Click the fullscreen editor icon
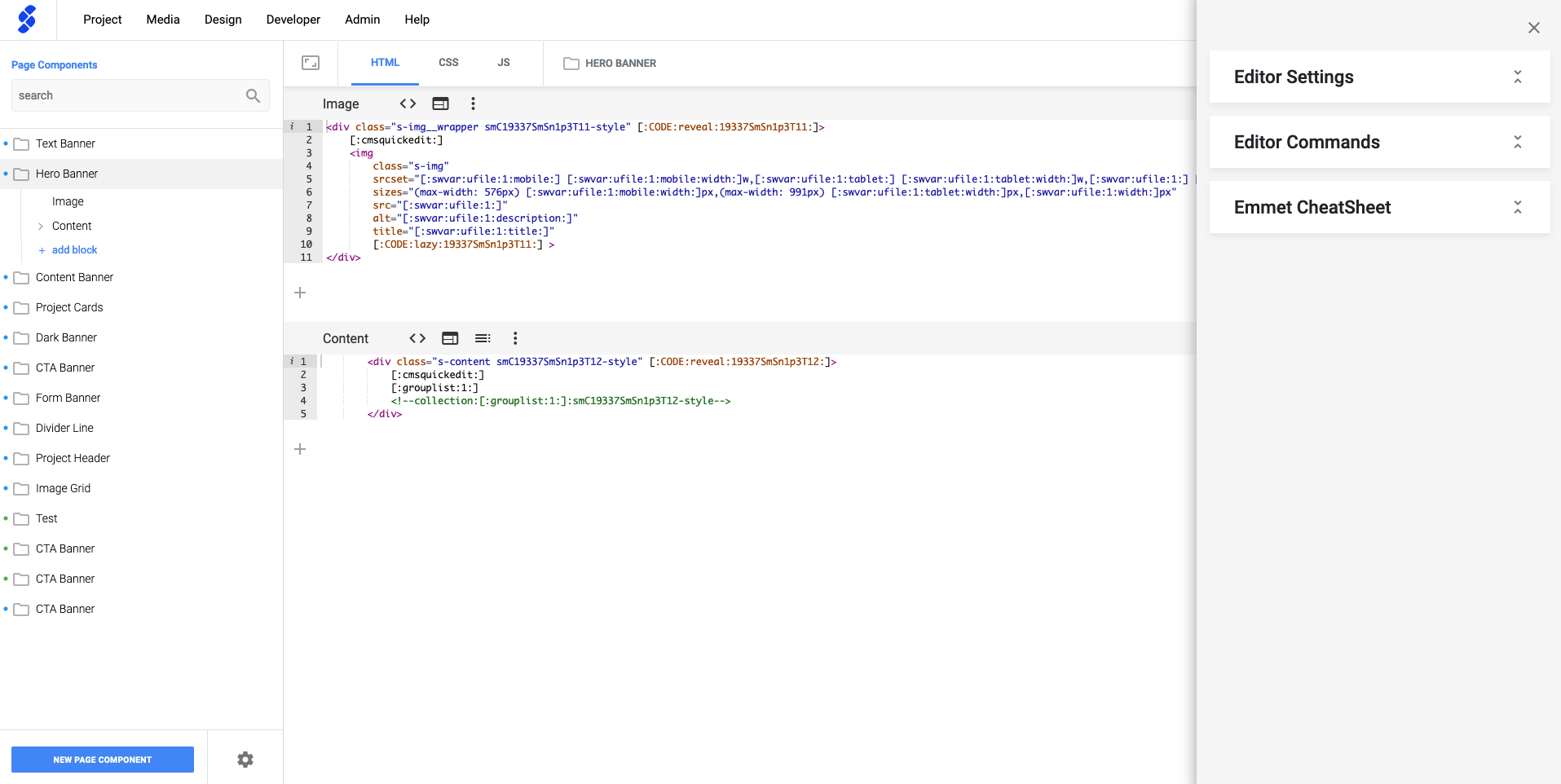Viewport: 1561px width, 784px height. click(x=311, y=63)
